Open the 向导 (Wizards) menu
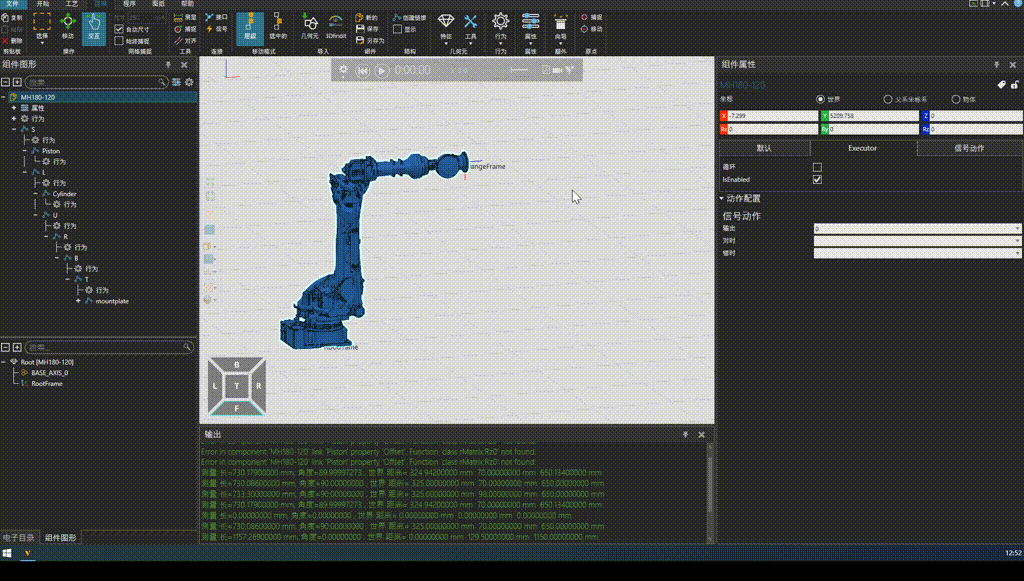The height and width of the screenshot is (581, 1024). (x=560, y=27)
